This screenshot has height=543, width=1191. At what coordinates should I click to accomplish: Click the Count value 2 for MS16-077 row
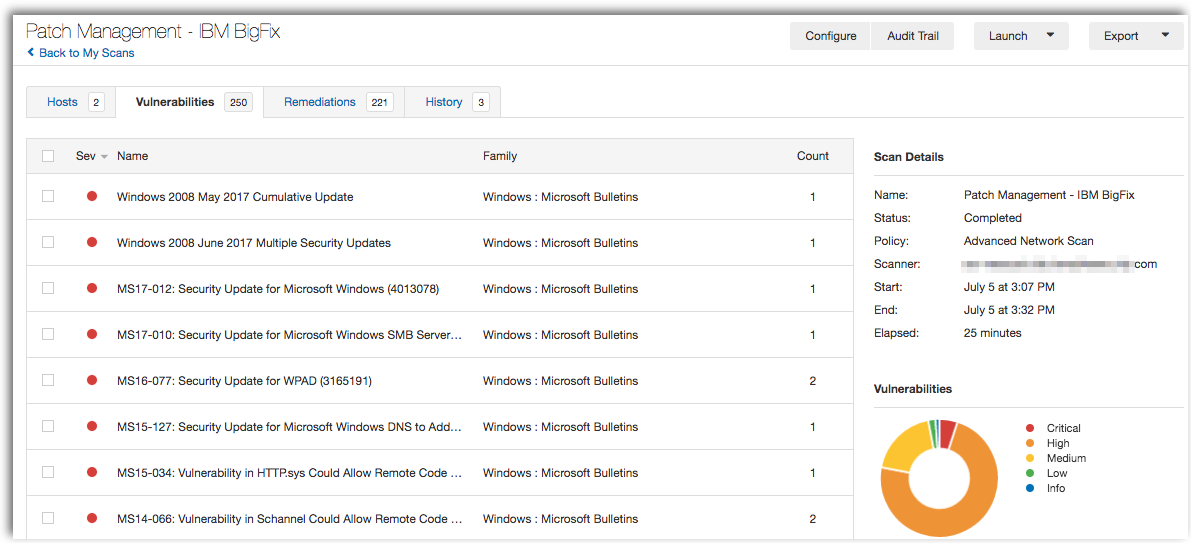(x=813, y=381)
